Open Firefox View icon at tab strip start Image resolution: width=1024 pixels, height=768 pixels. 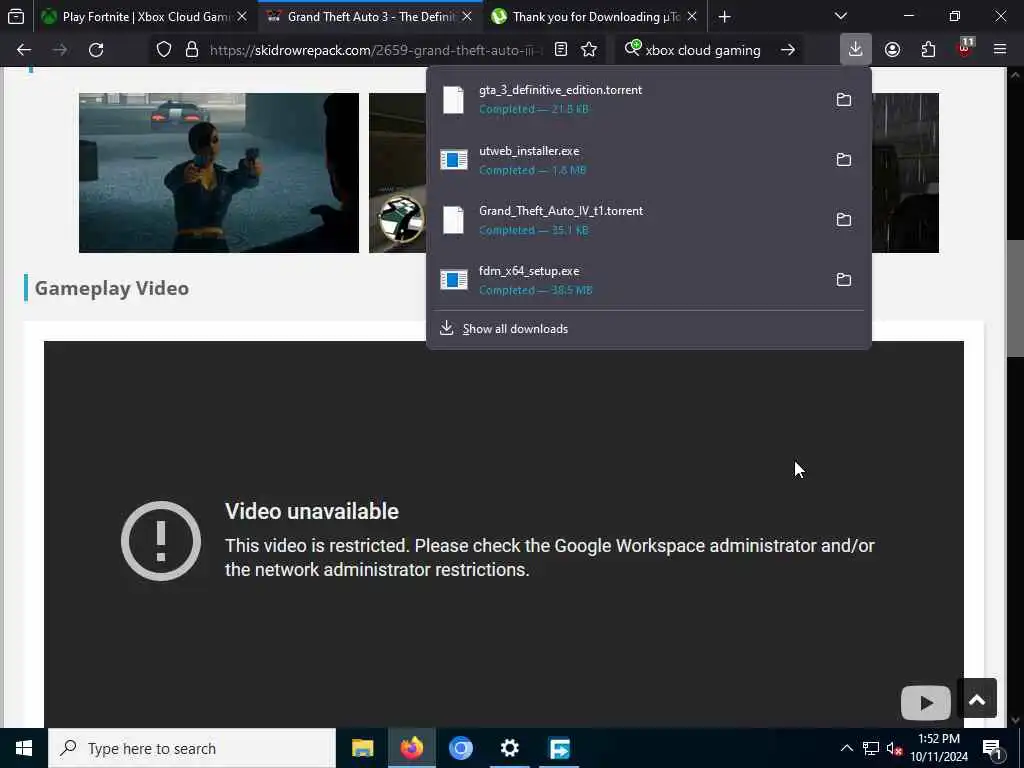click(16, 17)
